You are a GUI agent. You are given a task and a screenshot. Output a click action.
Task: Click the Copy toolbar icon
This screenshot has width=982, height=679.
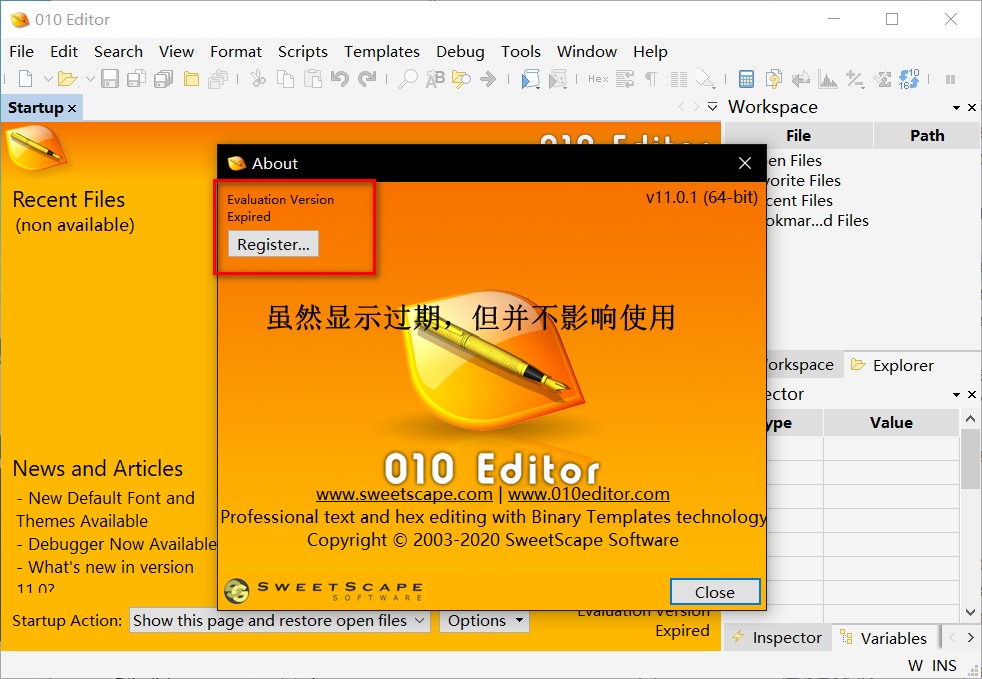pos(286,79)
